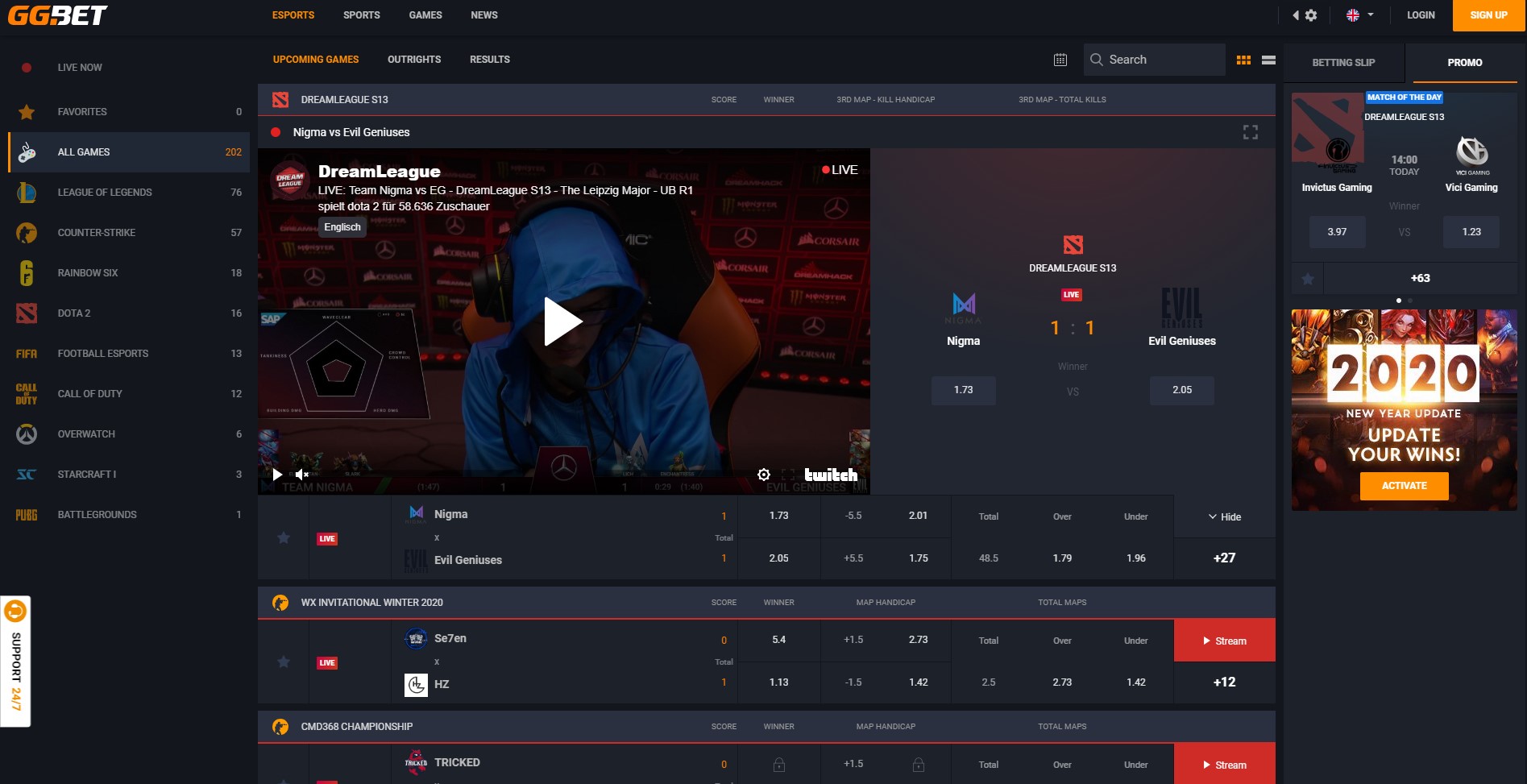Select the Dota 2 icon in sidebar
Viewport: 1527px width, 784px height.
(x=27, y=313)
